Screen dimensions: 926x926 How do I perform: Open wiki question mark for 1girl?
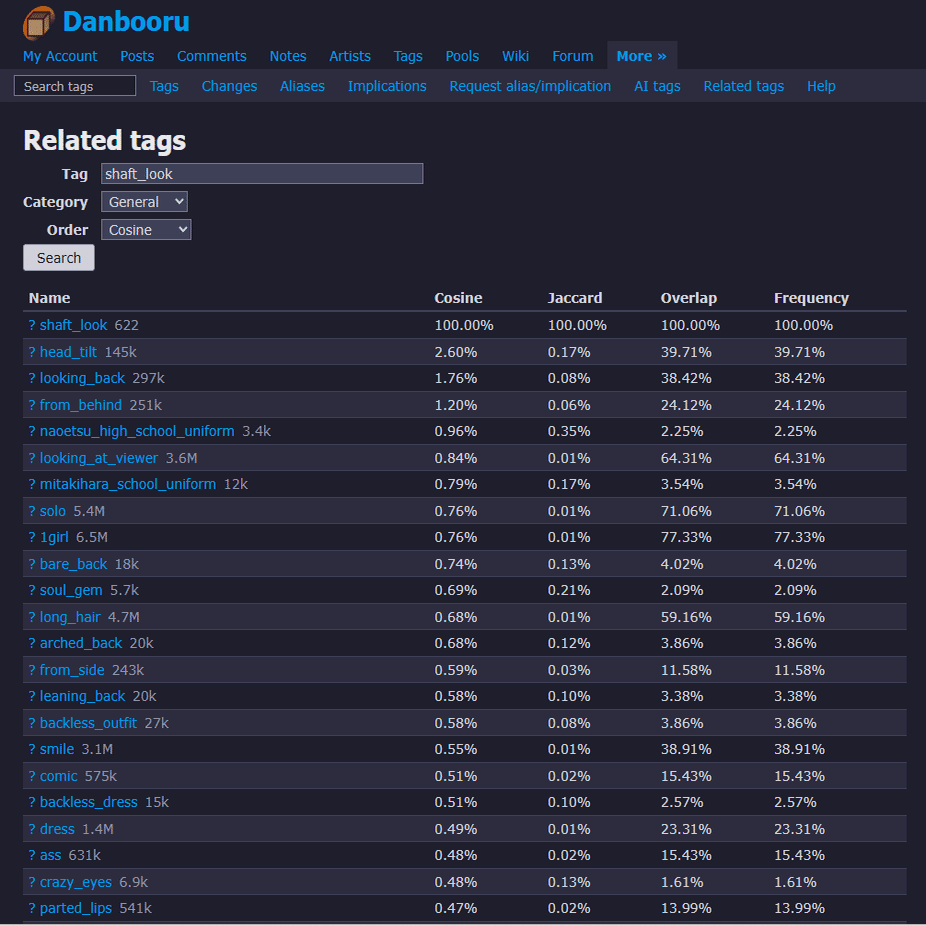point(32,537)
